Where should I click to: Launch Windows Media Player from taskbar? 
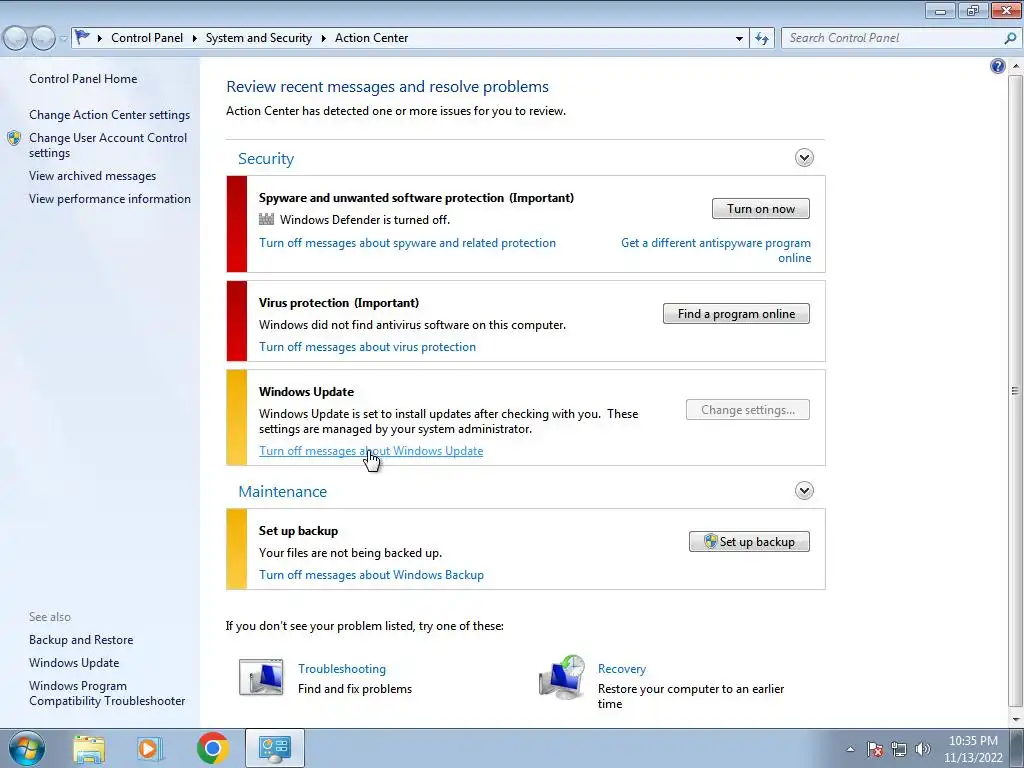(150, 748)
